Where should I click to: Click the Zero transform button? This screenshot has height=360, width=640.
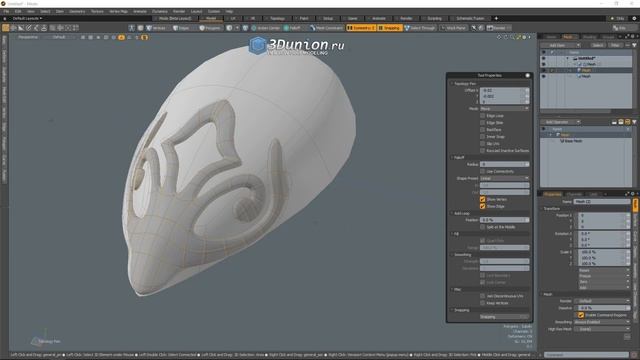tap(604, 282)
